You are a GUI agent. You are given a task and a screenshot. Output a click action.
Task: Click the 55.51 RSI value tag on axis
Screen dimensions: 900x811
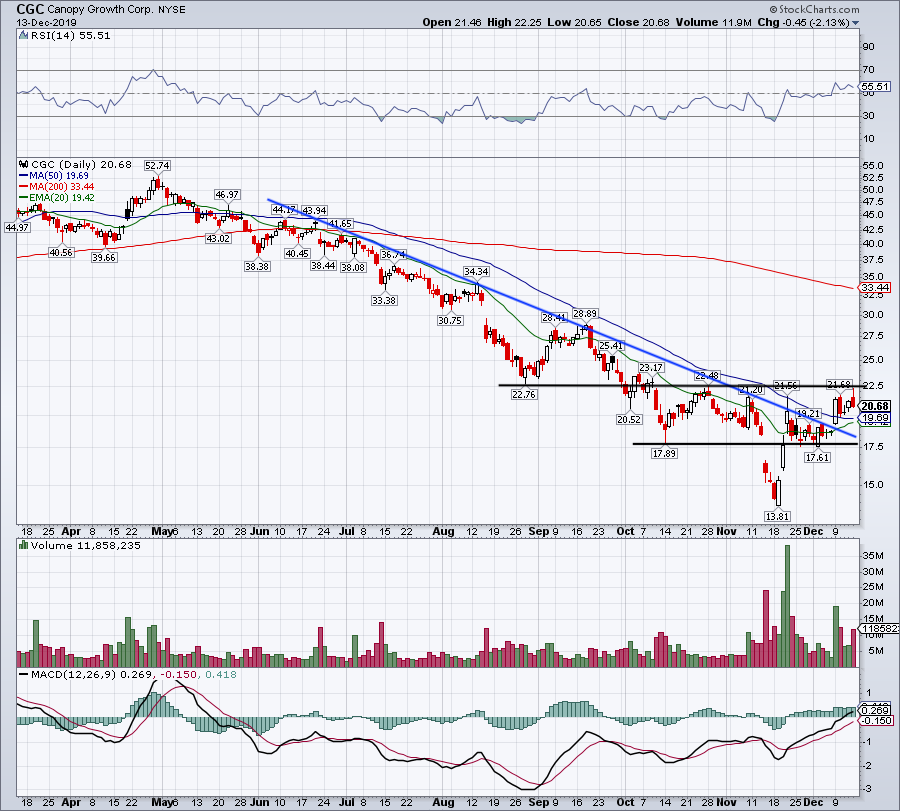875,87
